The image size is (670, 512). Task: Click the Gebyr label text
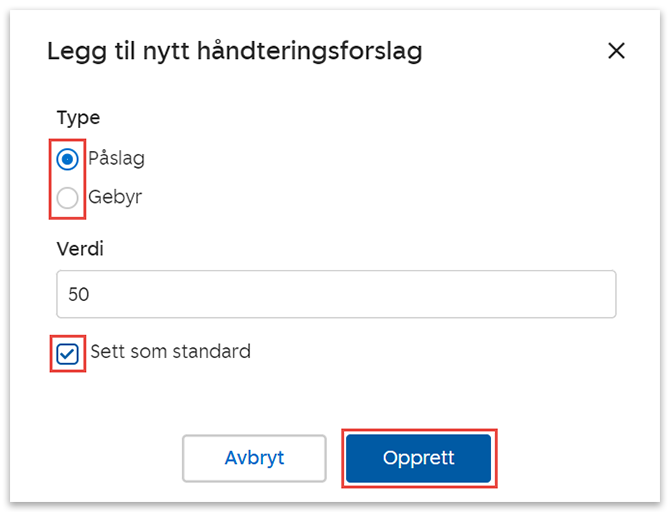(x=115, y=197)
